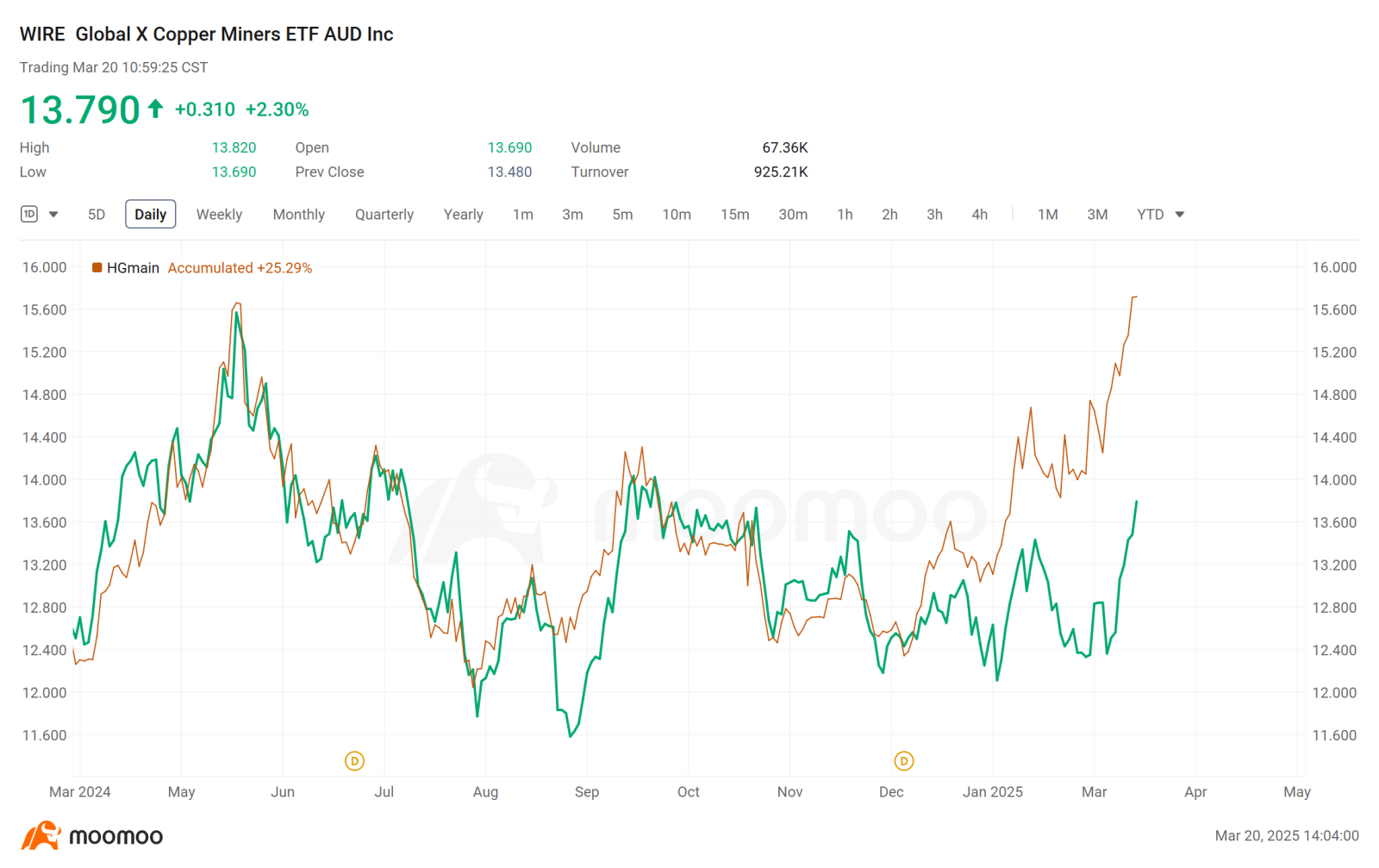Select the 1h interval
Viewport: 1379px width, 868px height.
[x=845, y=215]
